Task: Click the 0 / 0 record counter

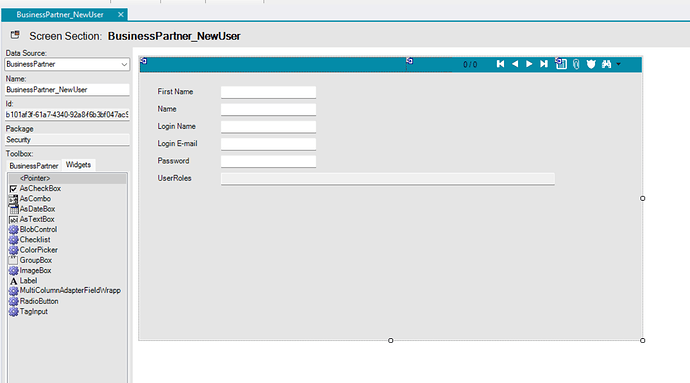Action: point(470,65)
